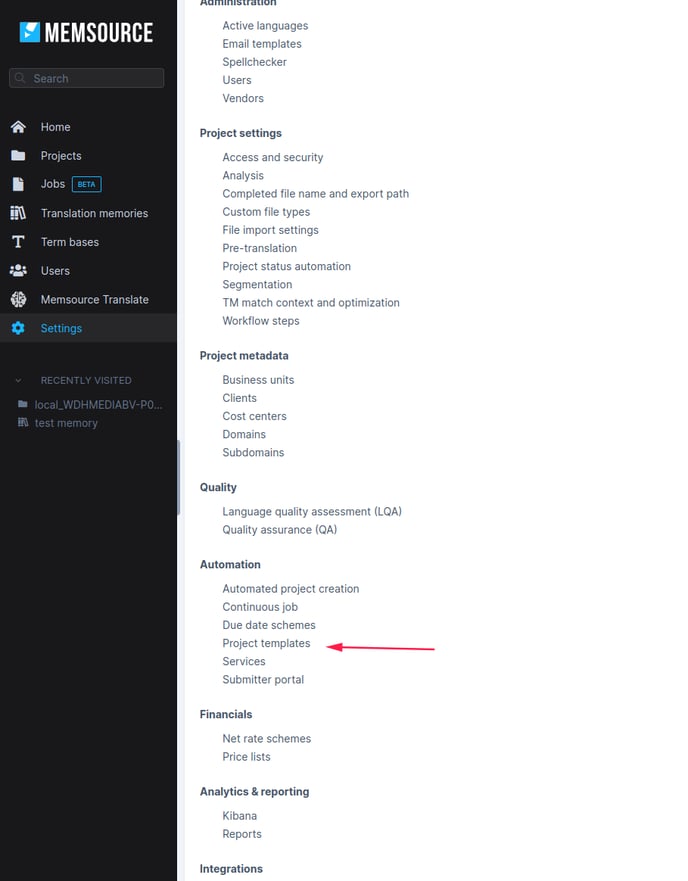Open Project templates settings link
This screenshot has width=688, height=881.
coord(266,643)
